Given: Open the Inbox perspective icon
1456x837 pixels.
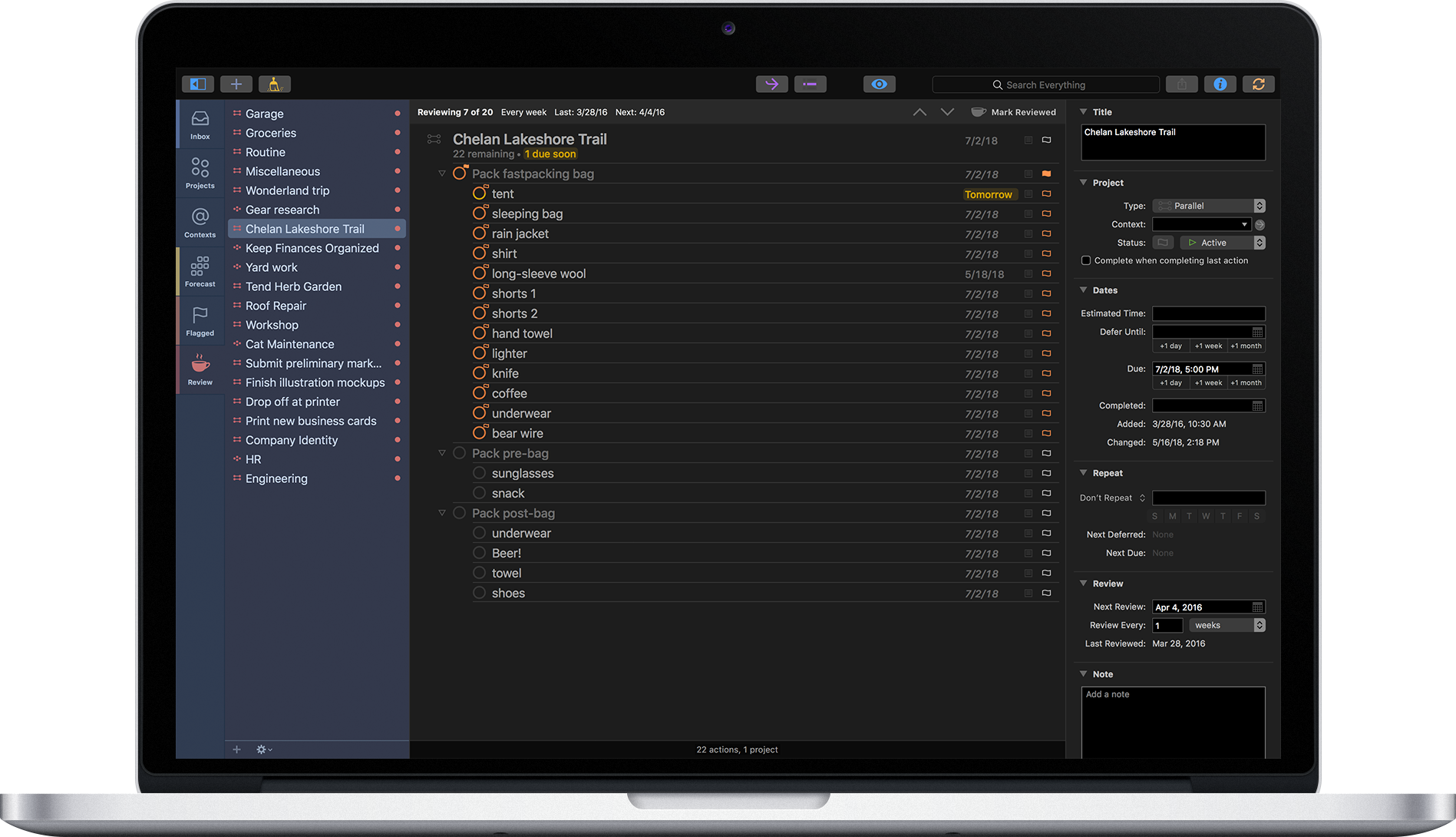Looking at the screenshot, I should point(200,124).
